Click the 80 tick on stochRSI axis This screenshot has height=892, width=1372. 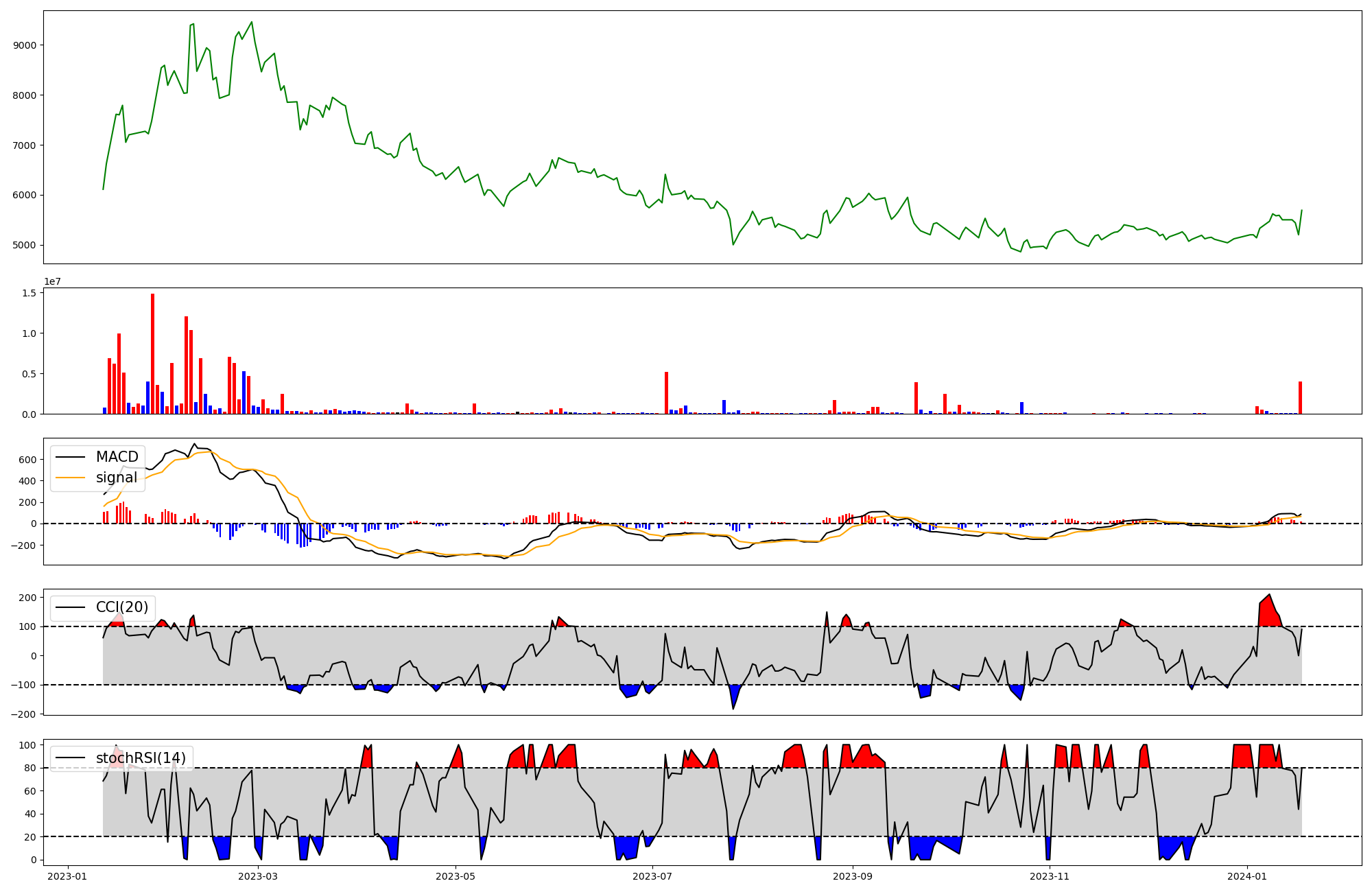(32, 768)
